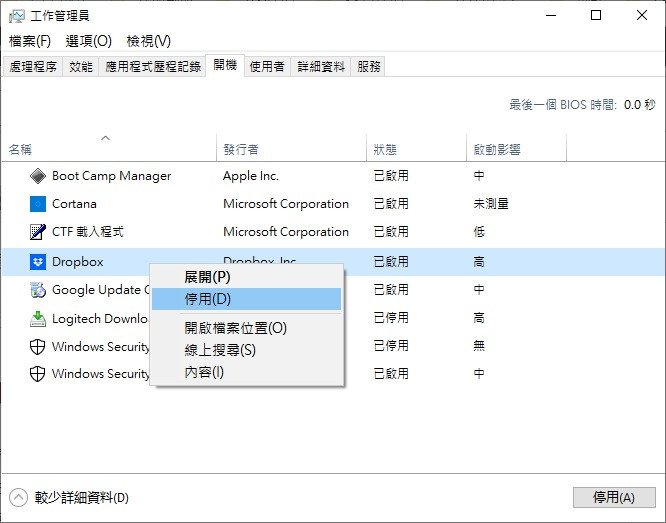Click Microsoft Corporation publisher in Cortana row
The width and height of the screenshot is (666, 523).
(286, 204)
